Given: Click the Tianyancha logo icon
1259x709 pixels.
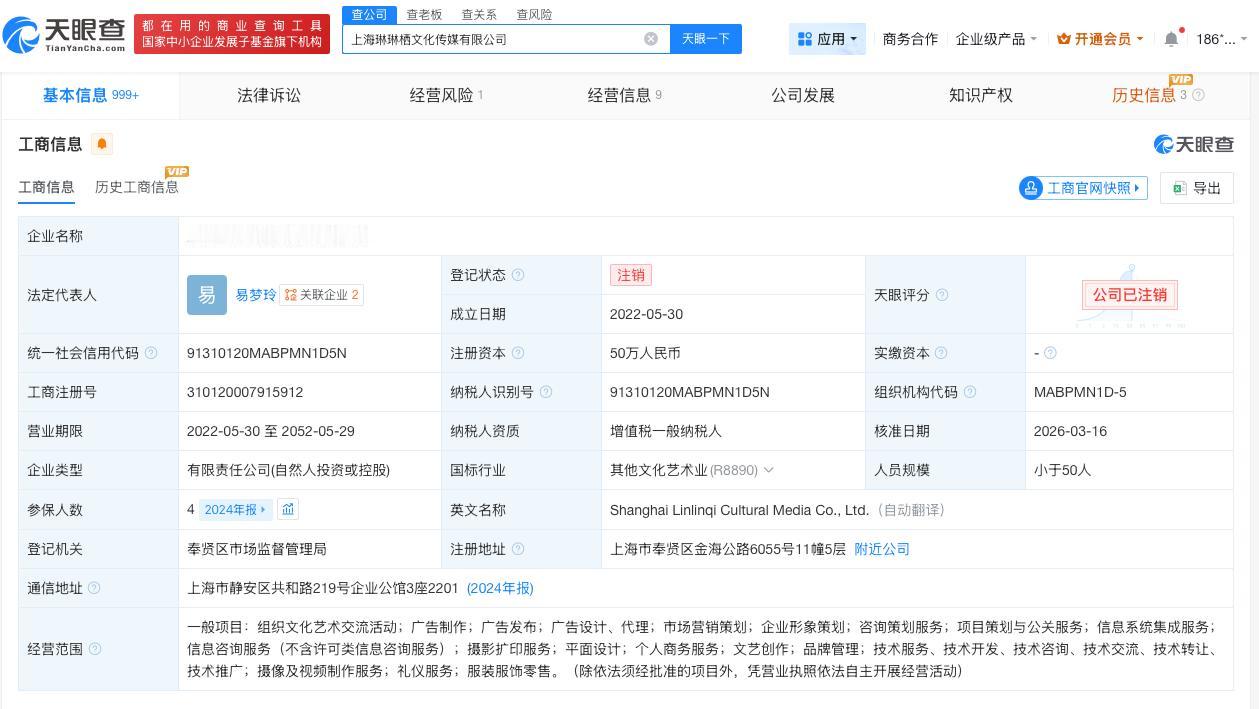Looking at the screenshot, I should pyautogui.click(x=22, y=33).
